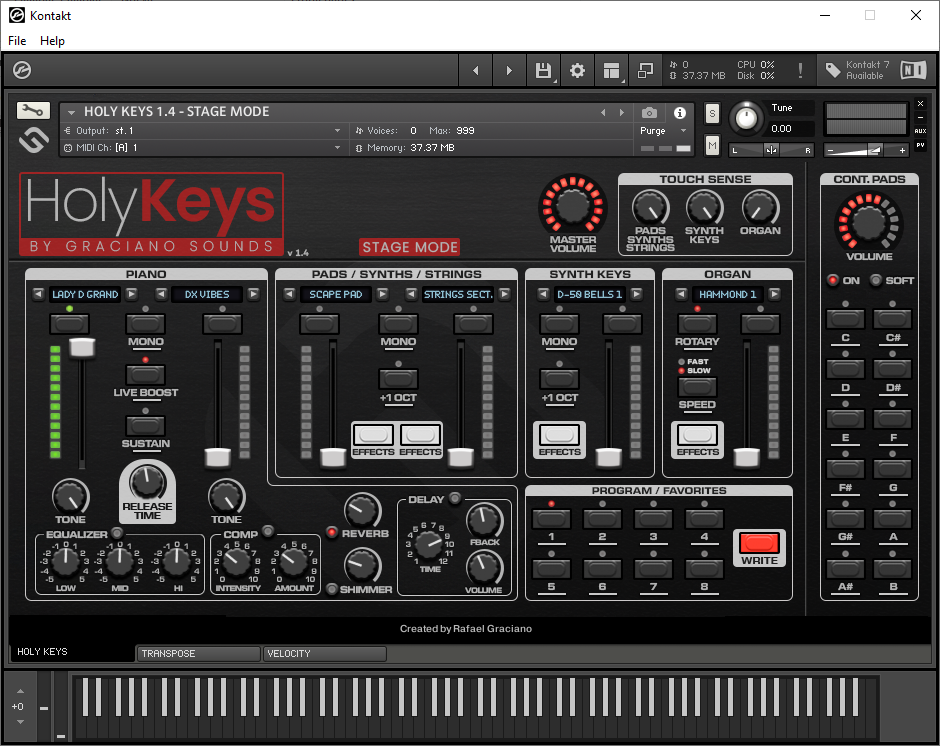Select previous piano sound before LADY D GRAND
Viewport: 940px width, 746px height.
(x=38, y=294)
